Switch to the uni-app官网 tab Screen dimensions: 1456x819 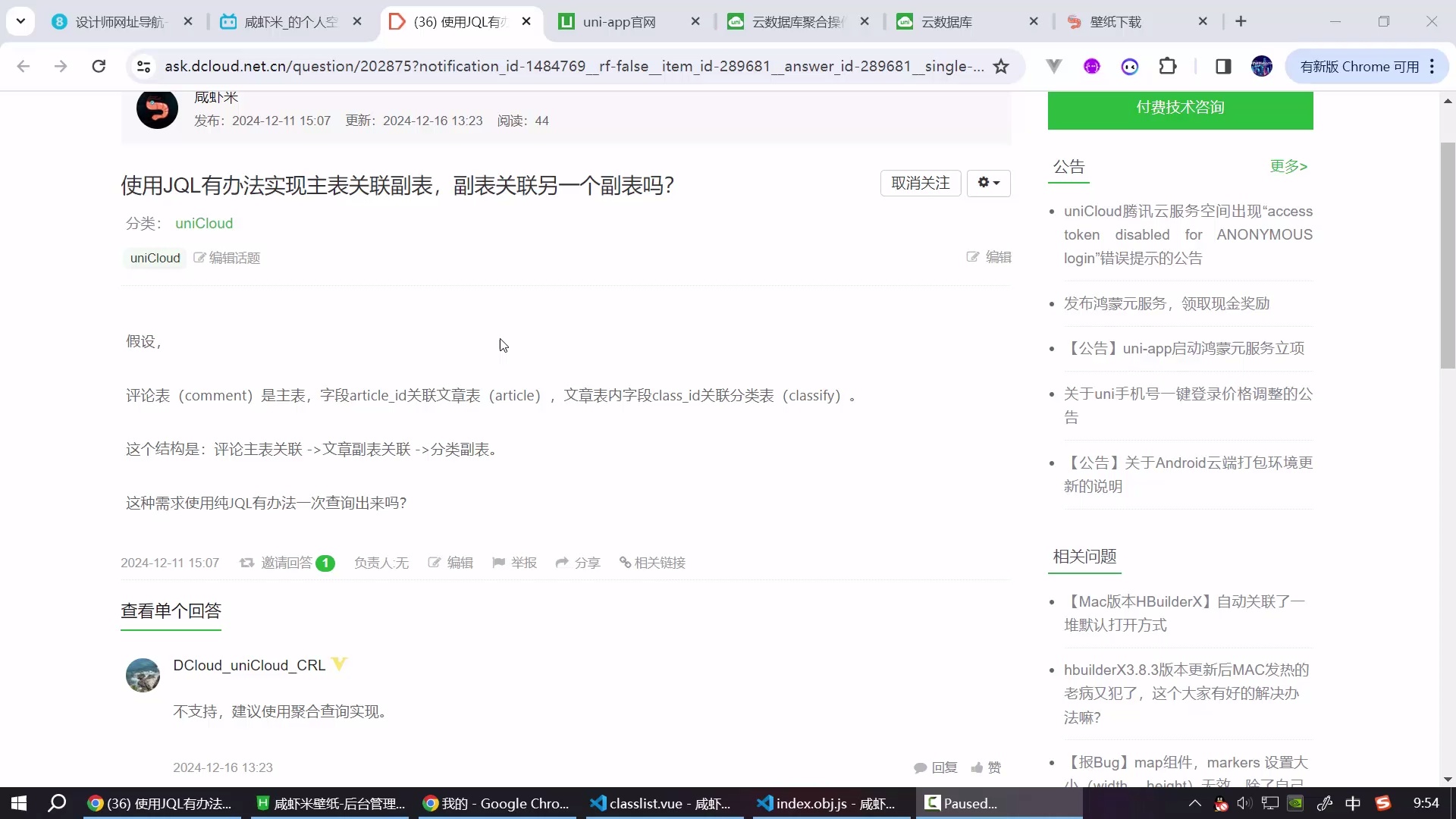pos(619,22)
